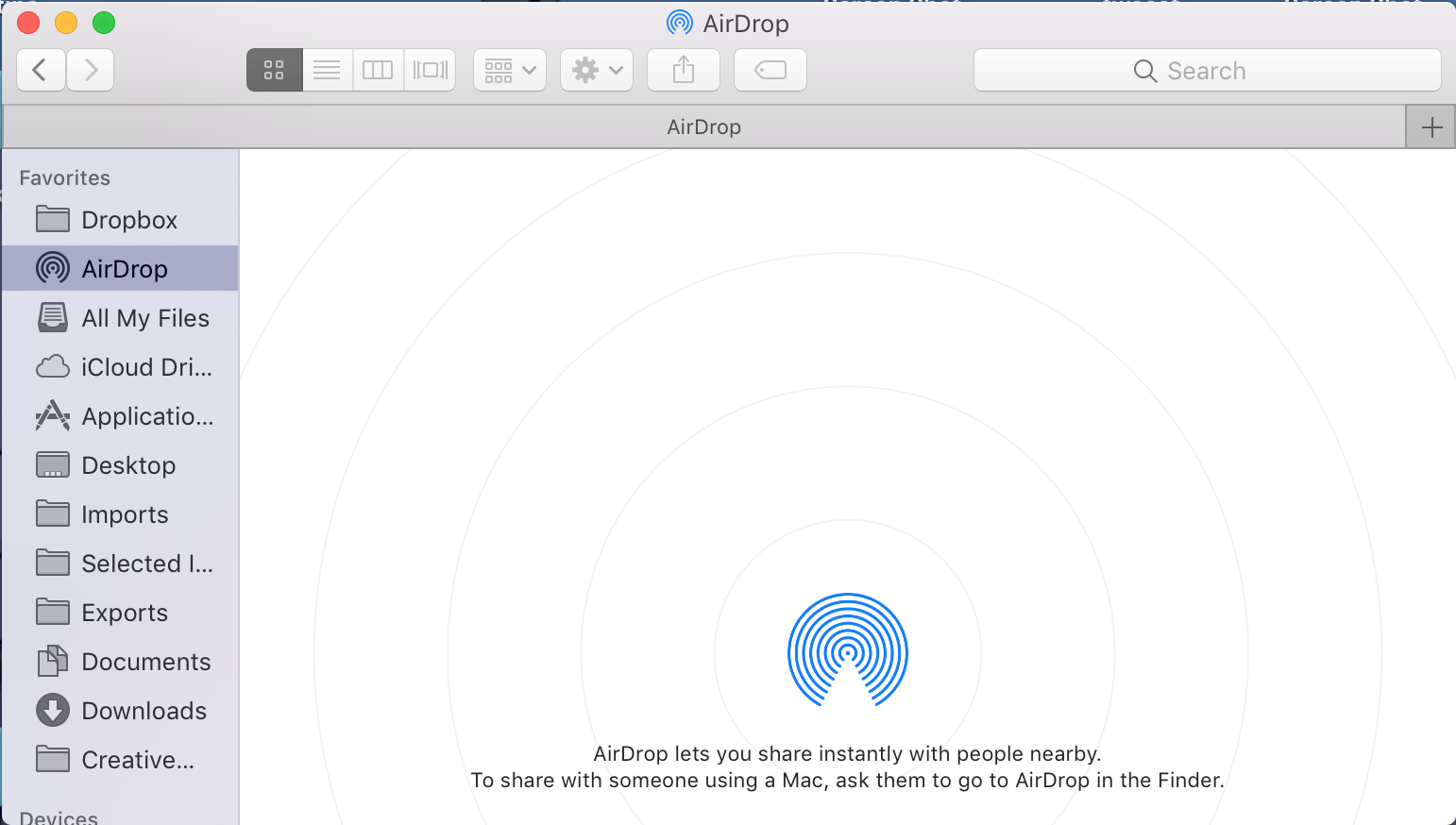Zoom the Finder window with green button

pos(104,23)
